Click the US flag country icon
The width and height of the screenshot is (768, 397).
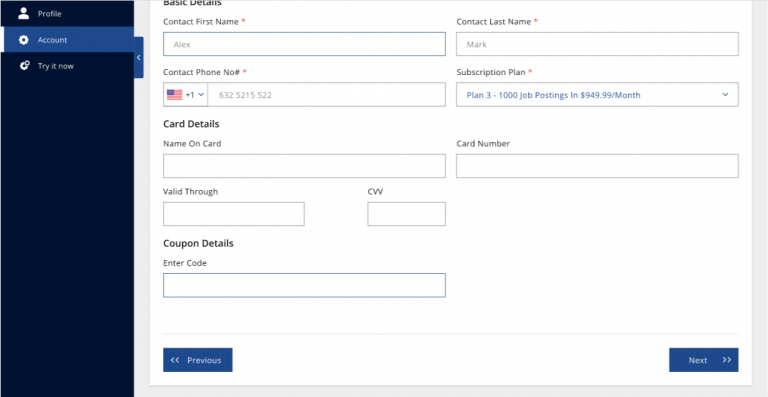click(x=174, y=94)
